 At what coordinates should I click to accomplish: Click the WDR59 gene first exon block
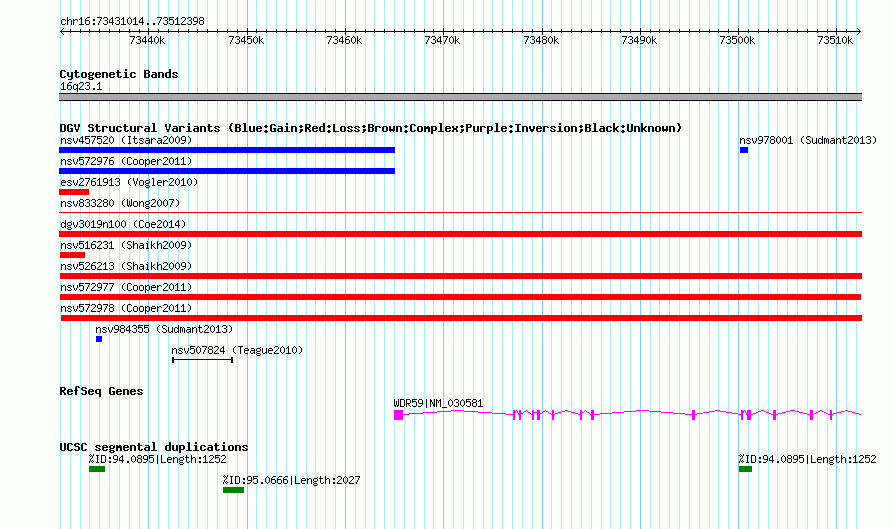pos(398,415)
